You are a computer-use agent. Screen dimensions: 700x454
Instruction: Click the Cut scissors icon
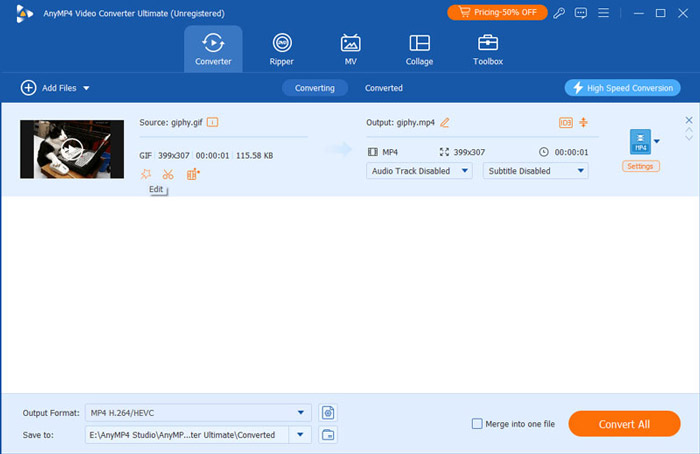168,174
